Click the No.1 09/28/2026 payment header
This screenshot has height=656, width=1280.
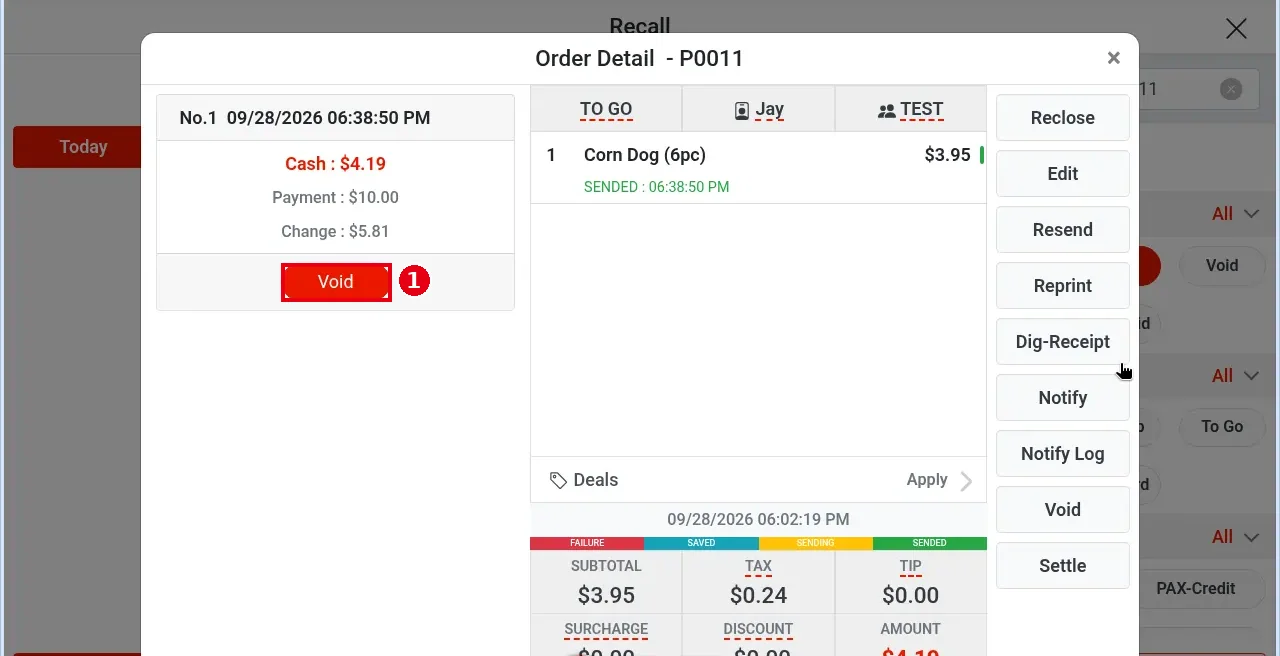coord(335,118)
